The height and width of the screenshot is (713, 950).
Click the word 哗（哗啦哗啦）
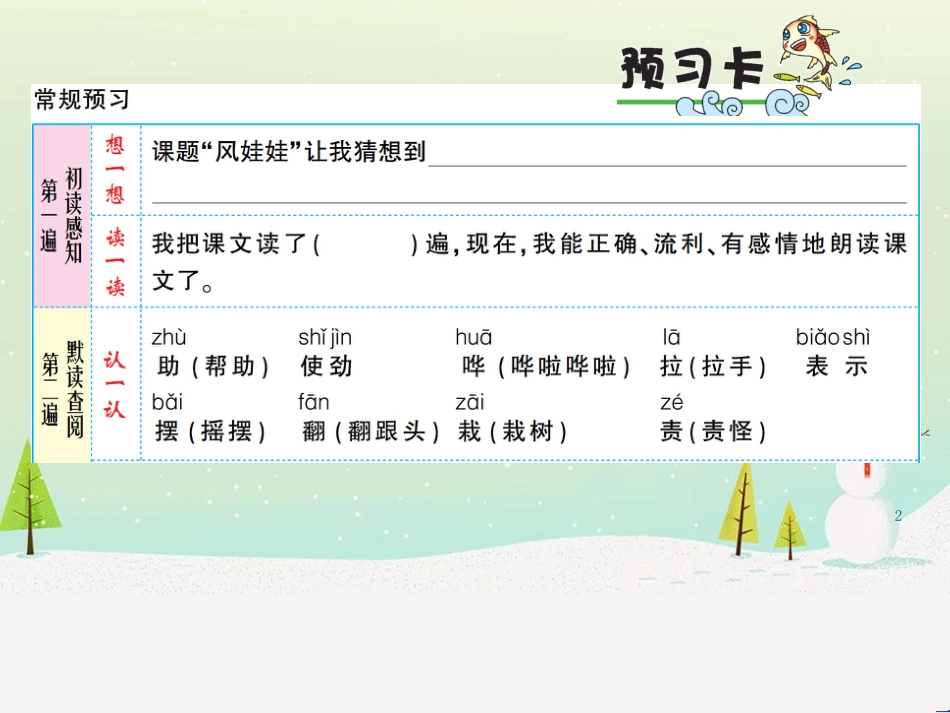[x=546, y=366]
